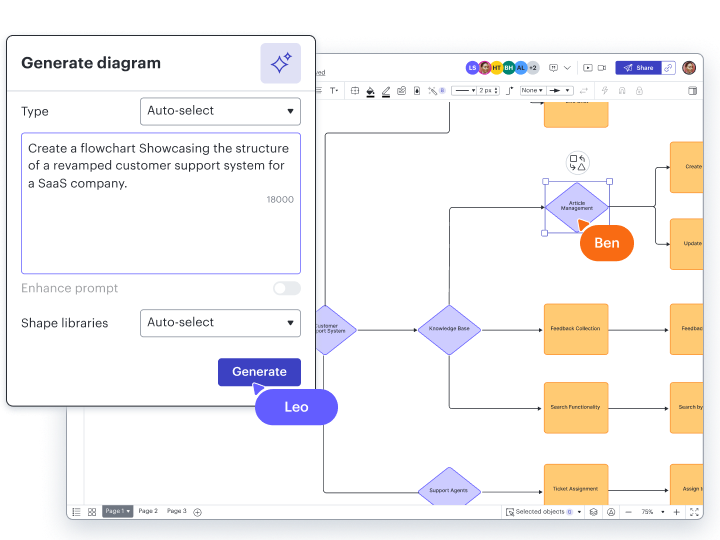Open the Type dropdown set to Auto-select

pos(220,111)
